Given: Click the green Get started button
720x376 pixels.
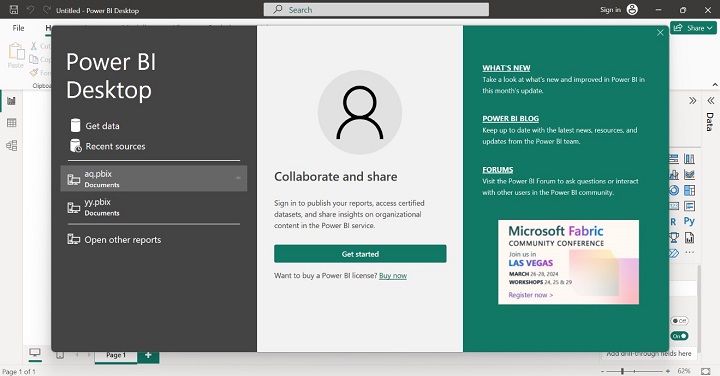Looking at the screenshot, I should tap(360, 254).
